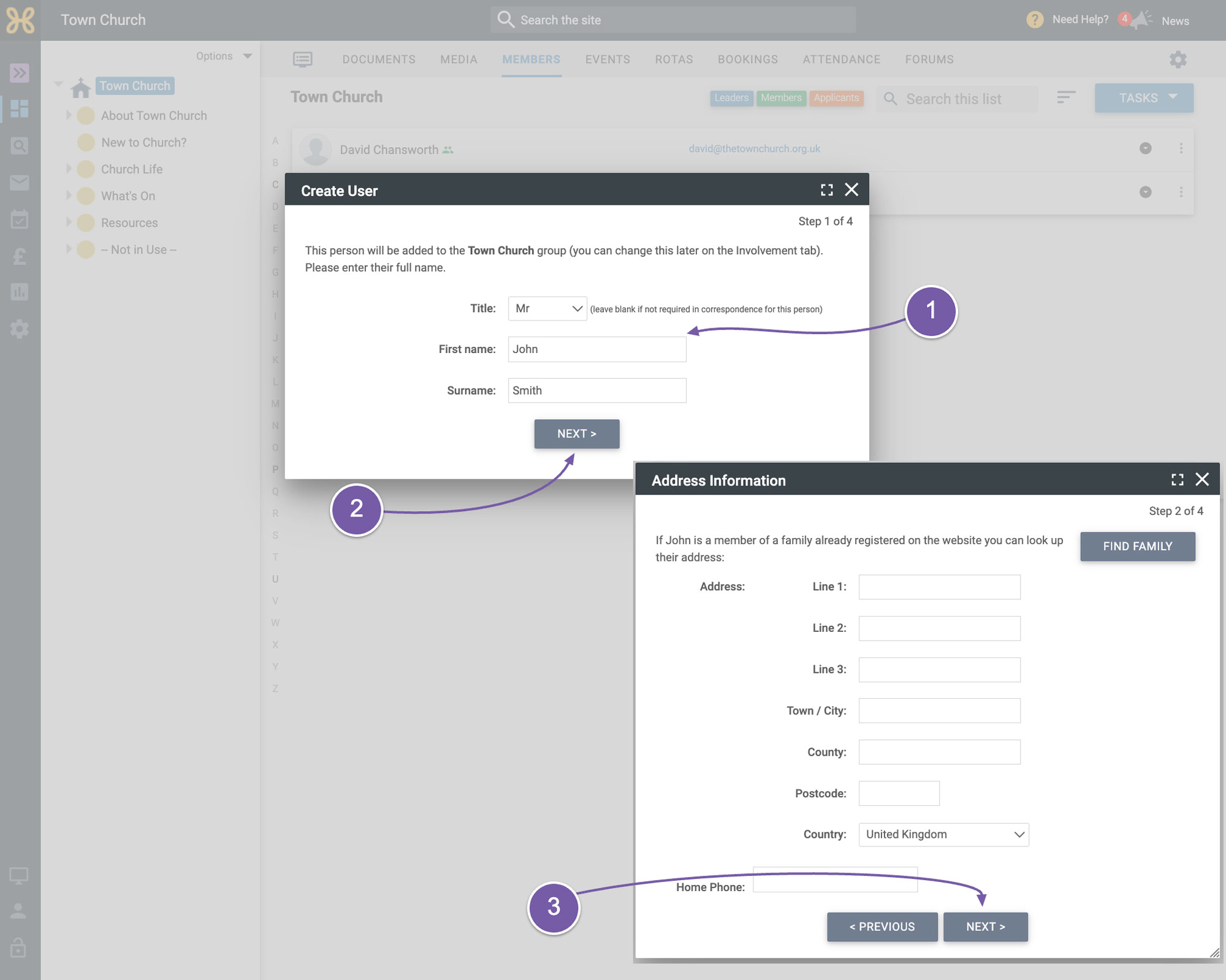Viewport: 1226px width, 980px height.
Task: Open the Country dropdown showing United Kingdom
Action: [943, 835]
